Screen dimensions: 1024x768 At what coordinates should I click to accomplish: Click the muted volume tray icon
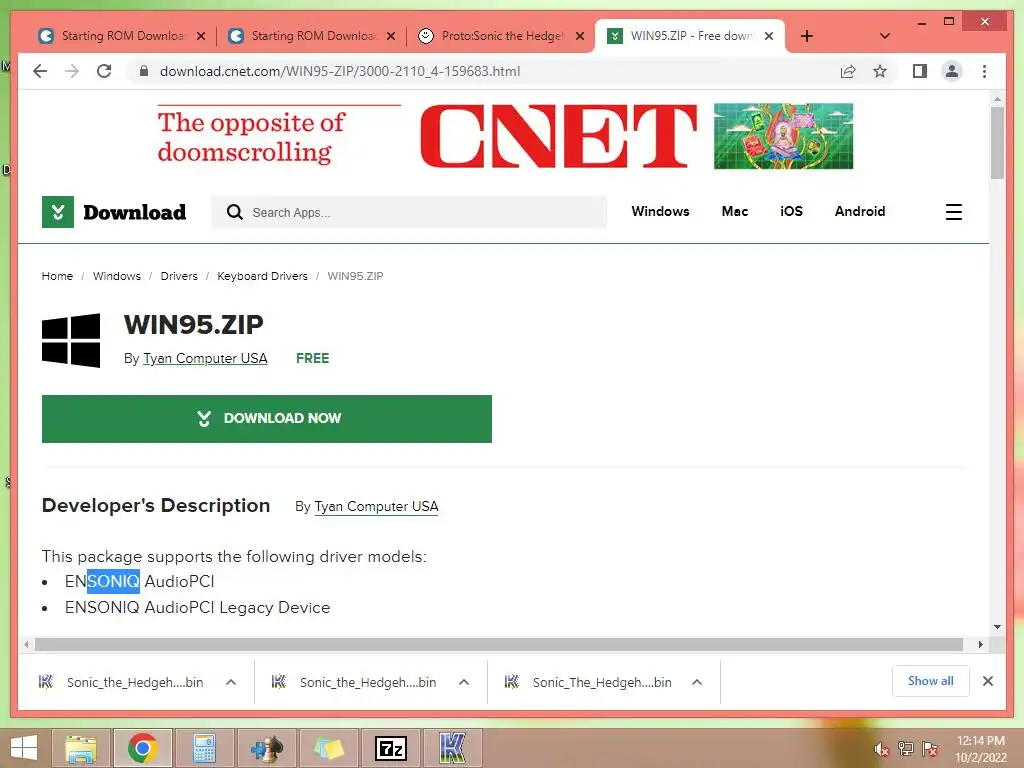click(882, 749)
